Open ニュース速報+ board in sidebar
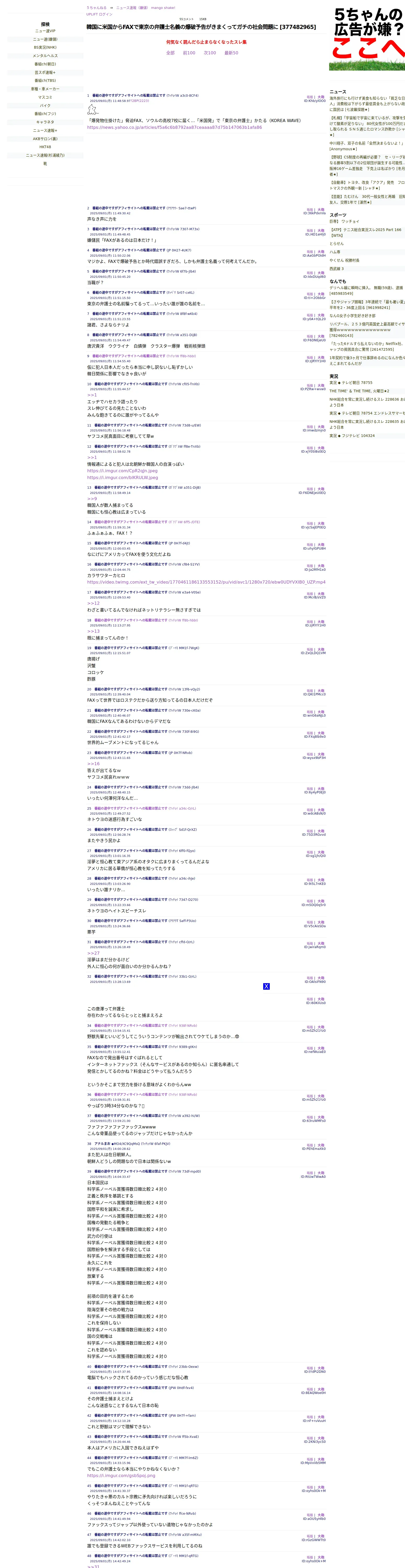This screenshot has height=1568, width=405. pyautogui.click(x=45, y=130)
